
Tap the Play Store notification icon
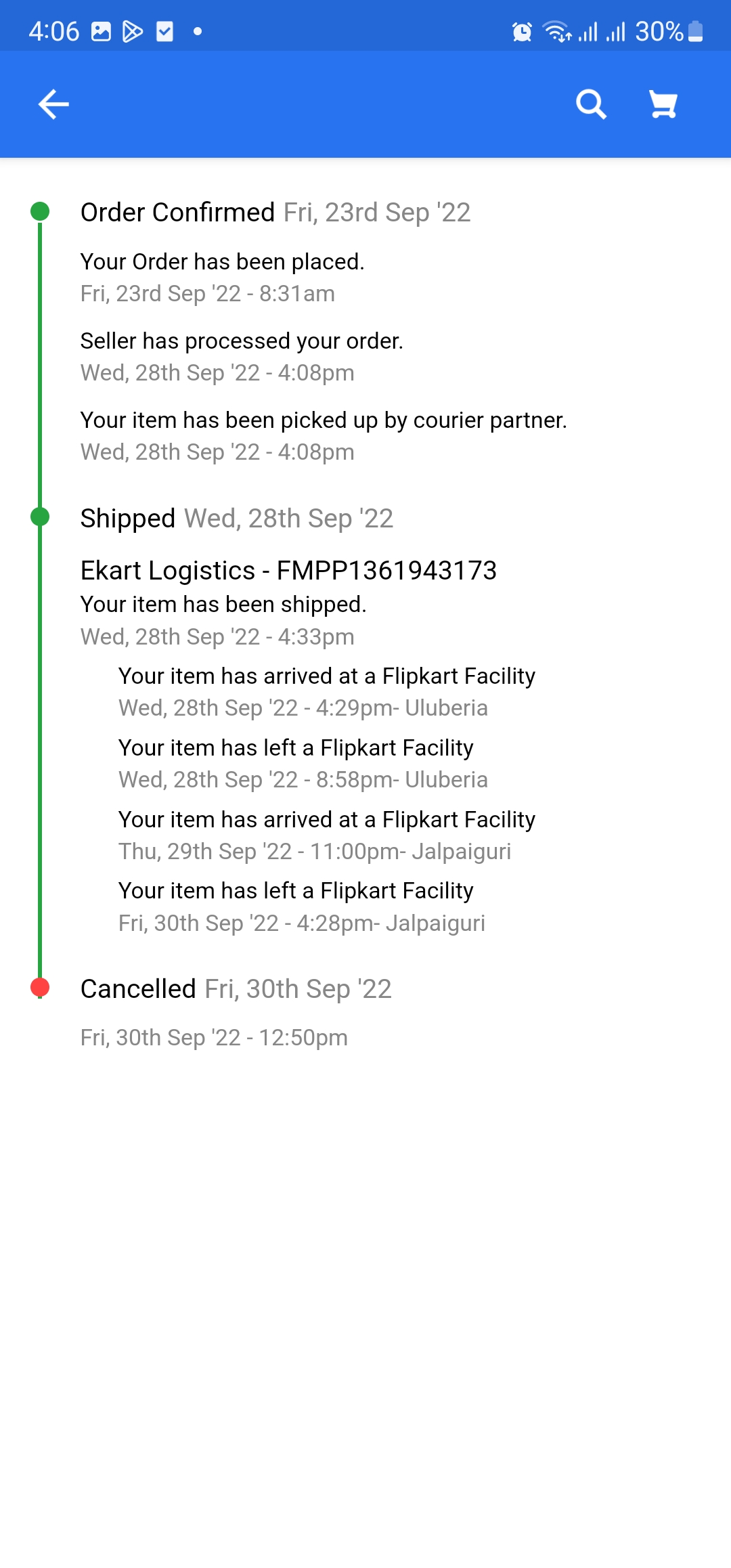133,32
